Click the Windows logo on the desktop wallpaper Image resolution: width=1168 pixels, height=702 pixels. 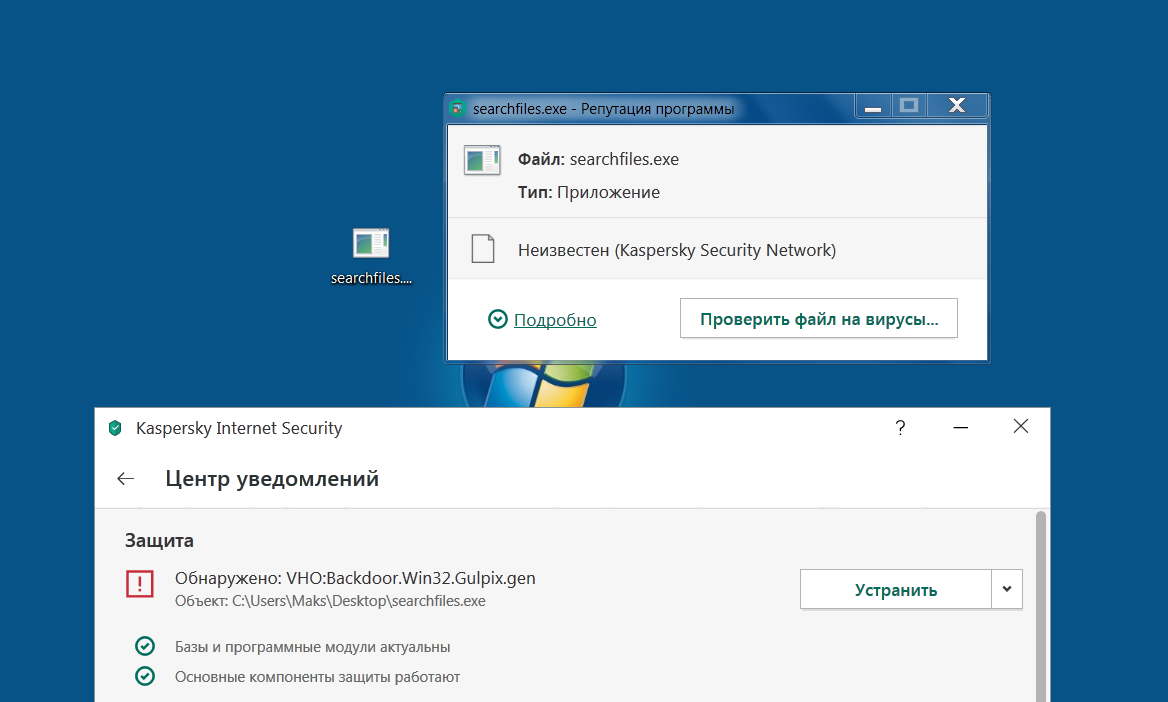click(545, 385)
